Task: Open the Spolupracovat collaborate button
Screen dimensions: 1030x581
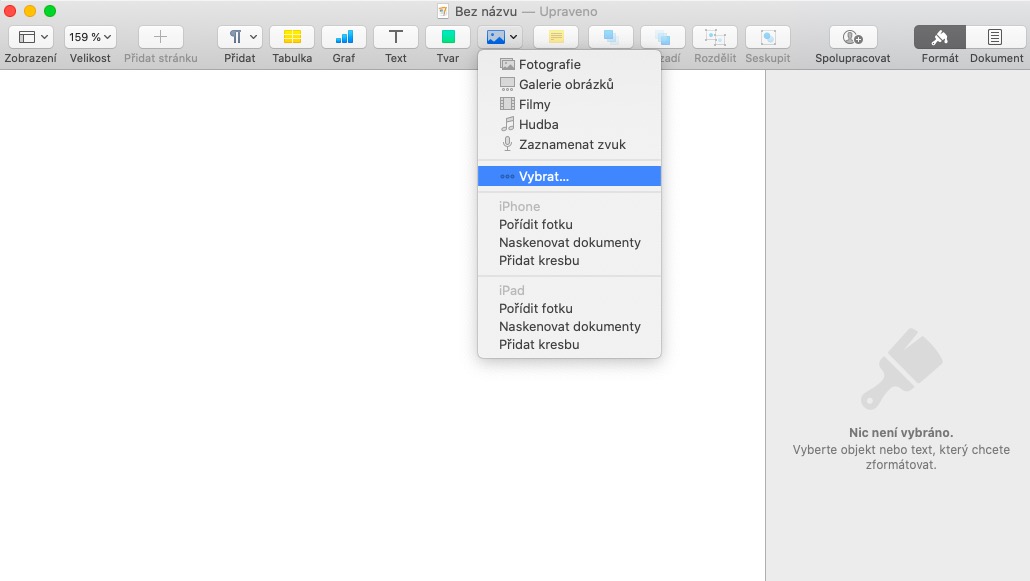Action: point(853,37)
